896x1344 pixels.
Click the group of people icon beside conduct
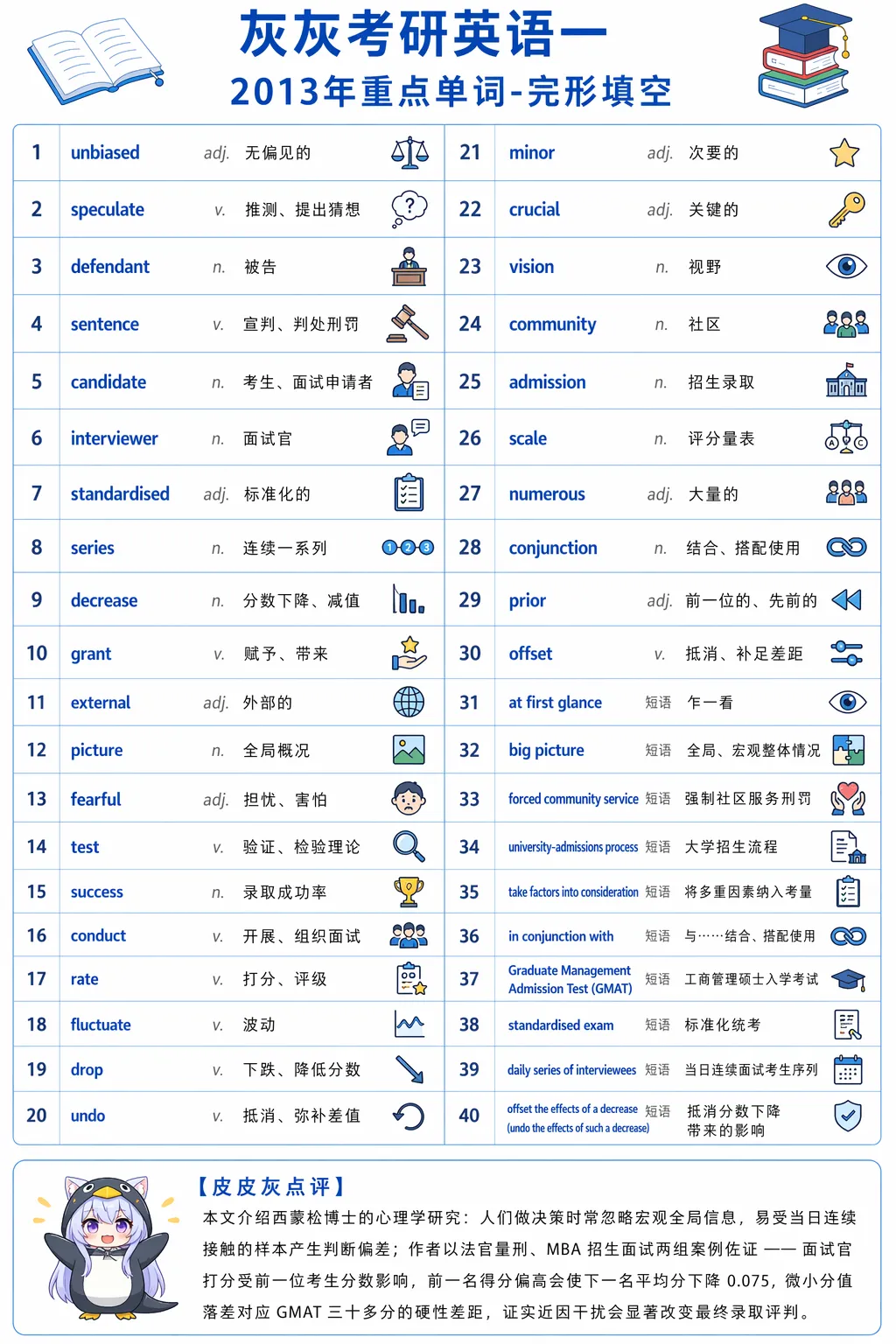409,935
